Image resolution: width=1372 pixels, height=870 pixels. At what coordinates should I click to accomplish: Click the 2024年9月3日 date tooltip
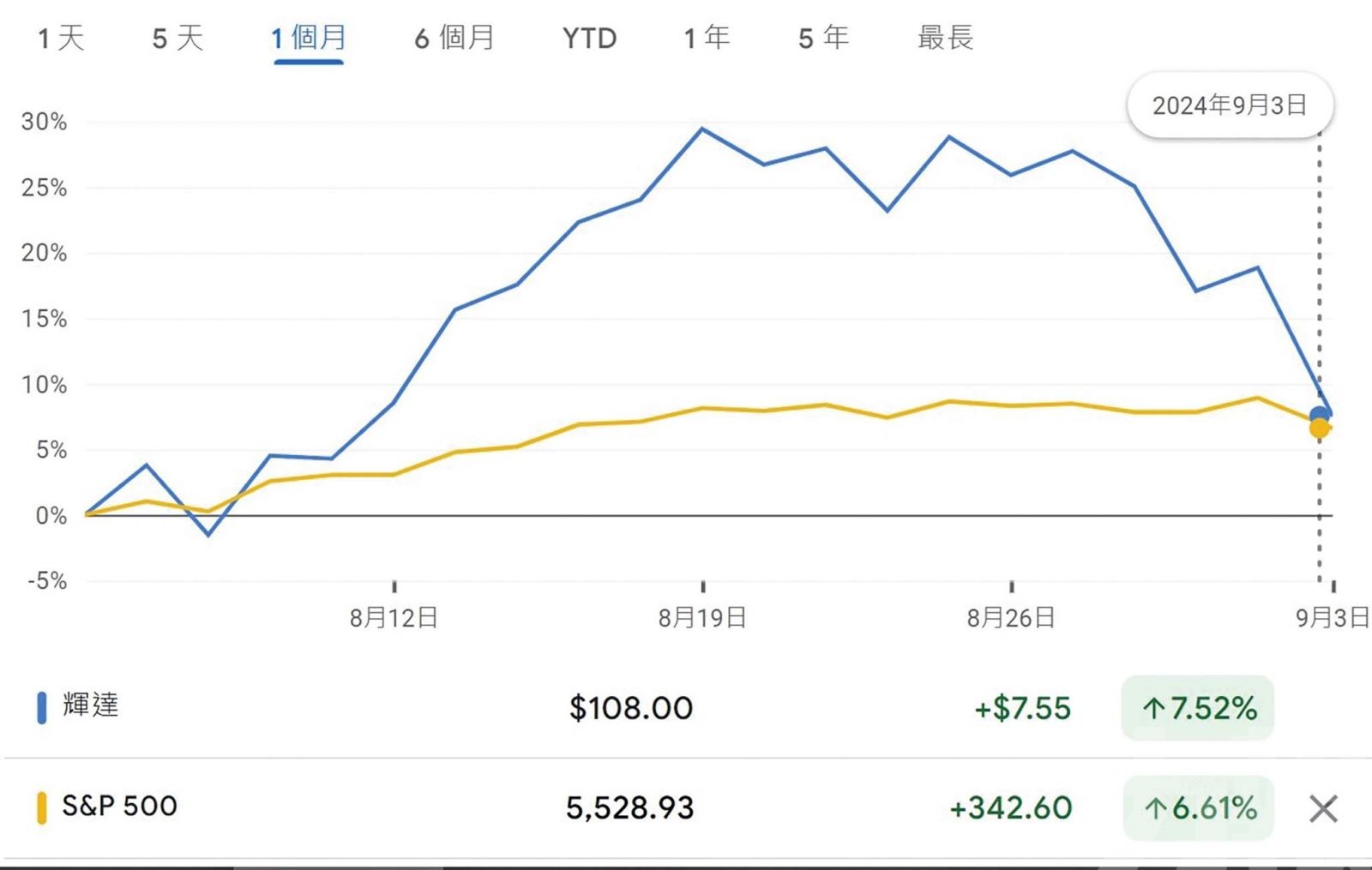click(x=1230, y=105)
